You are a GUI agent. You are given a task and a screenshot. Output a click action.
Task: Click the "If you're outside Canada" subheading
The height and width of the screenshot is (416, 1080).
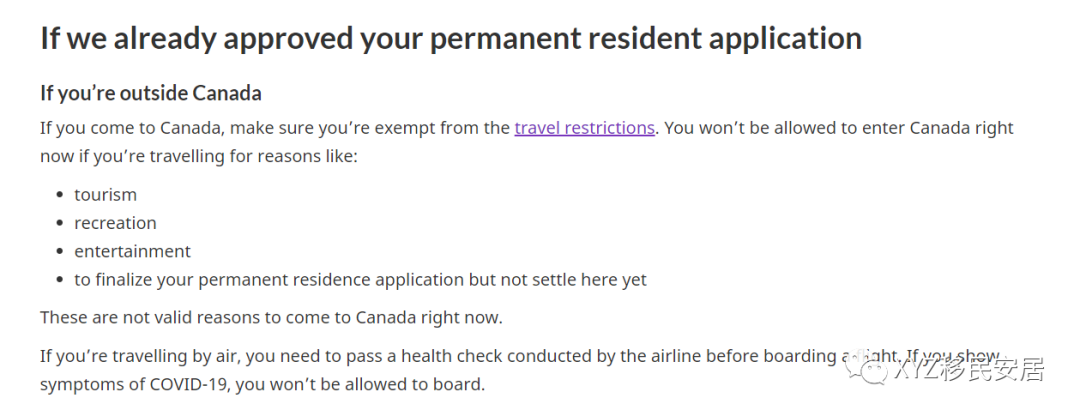151,93
